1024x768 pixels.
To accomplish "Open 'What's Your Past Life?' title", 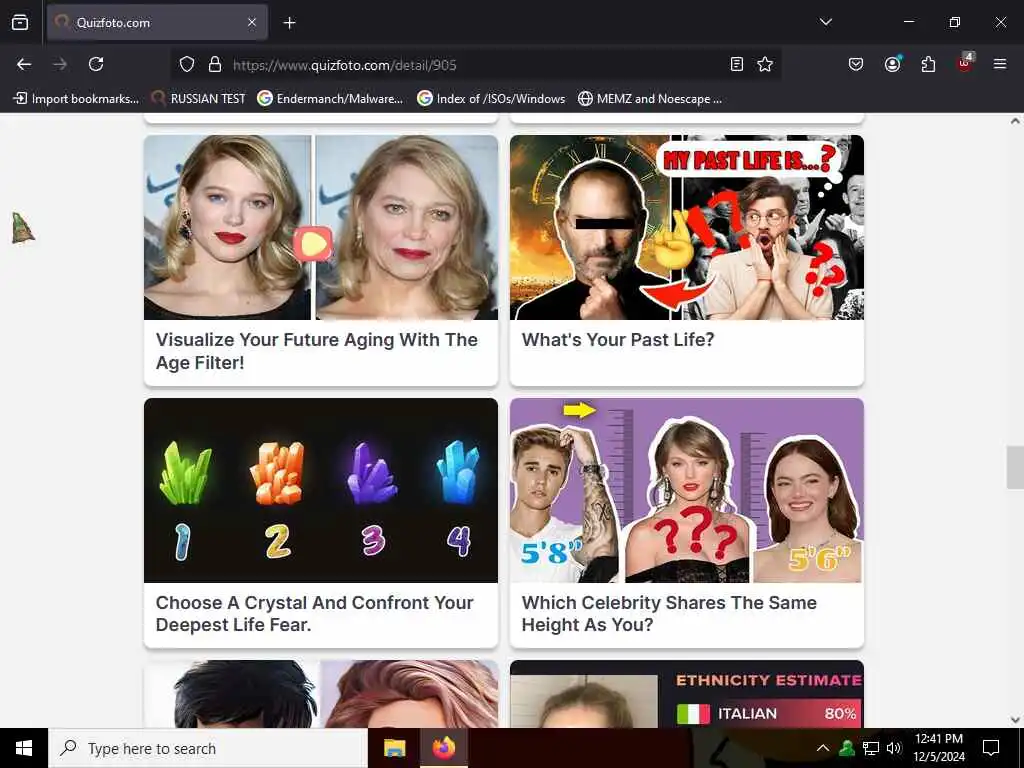I will point(618,340).
